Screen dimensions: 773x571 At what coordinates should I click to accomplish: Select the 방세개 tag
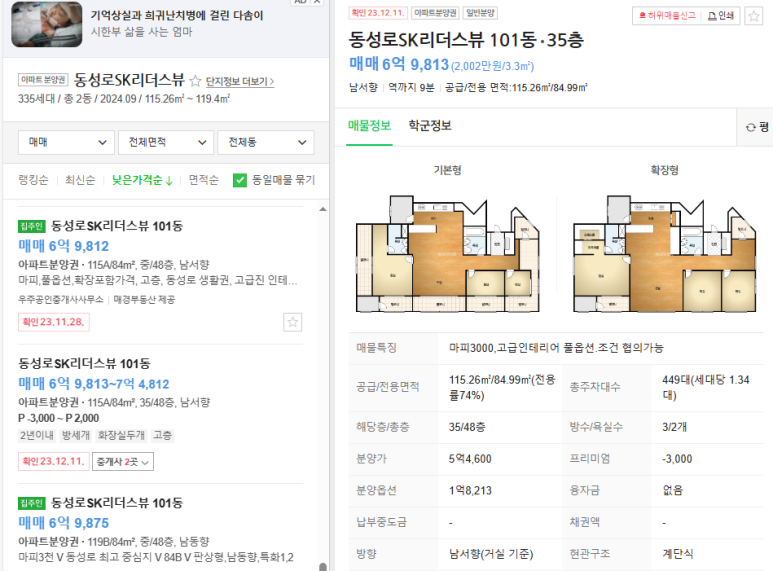click(76, 435)
